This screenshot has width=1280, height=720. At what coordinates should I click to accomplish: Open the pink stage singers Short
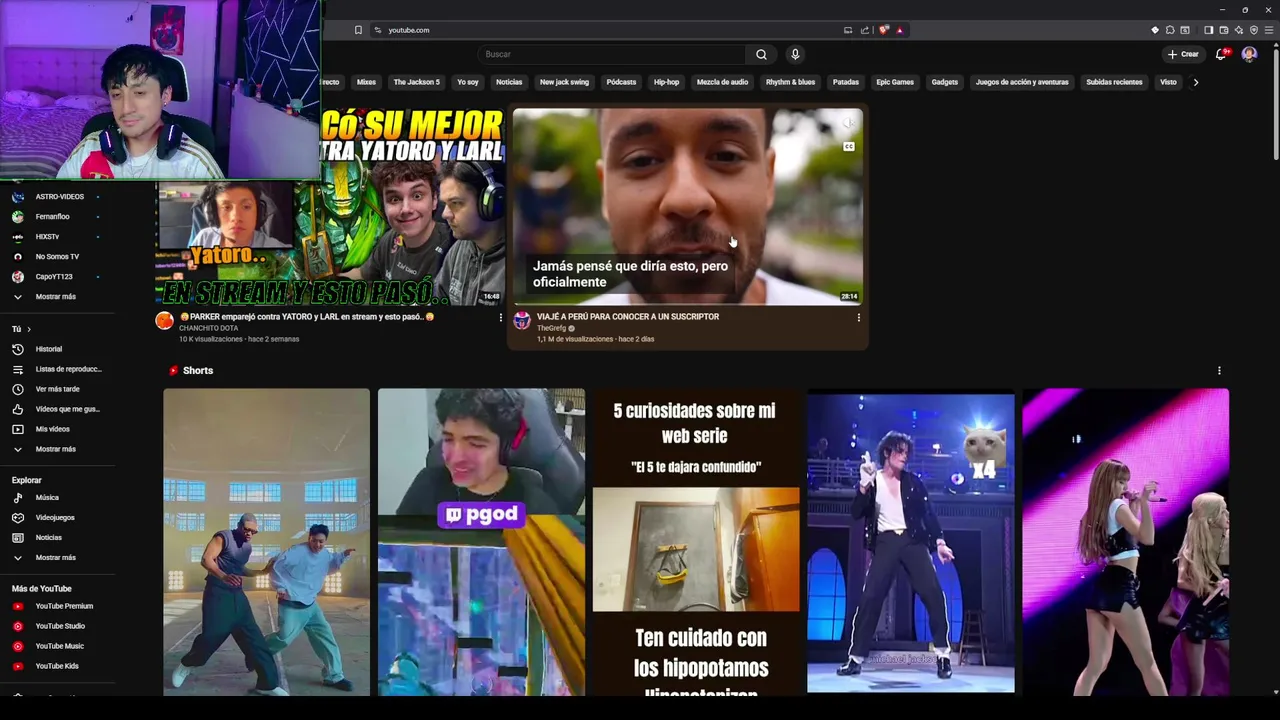1126,541
